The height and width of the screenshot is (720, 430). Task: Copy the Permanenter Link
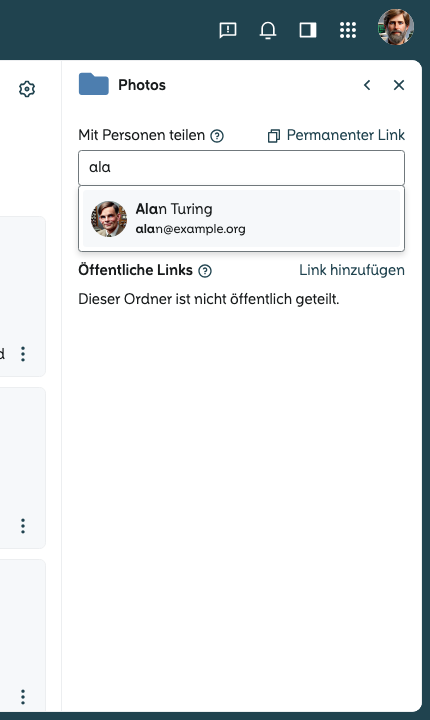tap(336, 135)
